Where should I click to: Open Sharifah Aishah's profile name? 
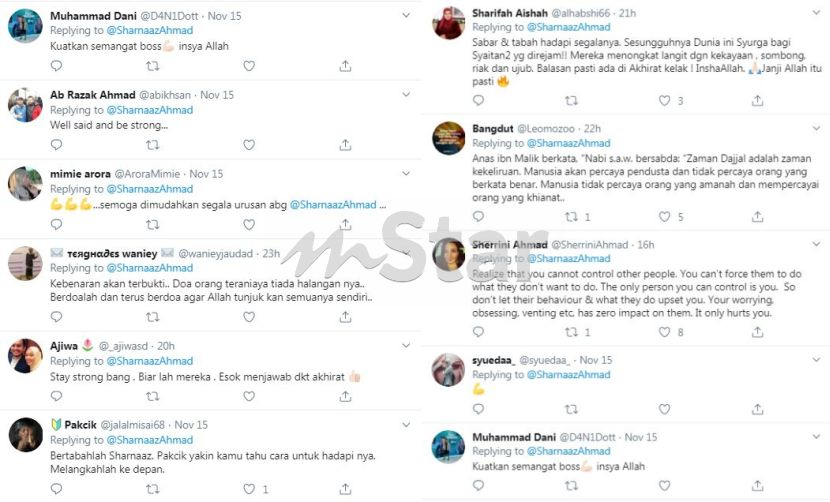click(x=510, y=13)
